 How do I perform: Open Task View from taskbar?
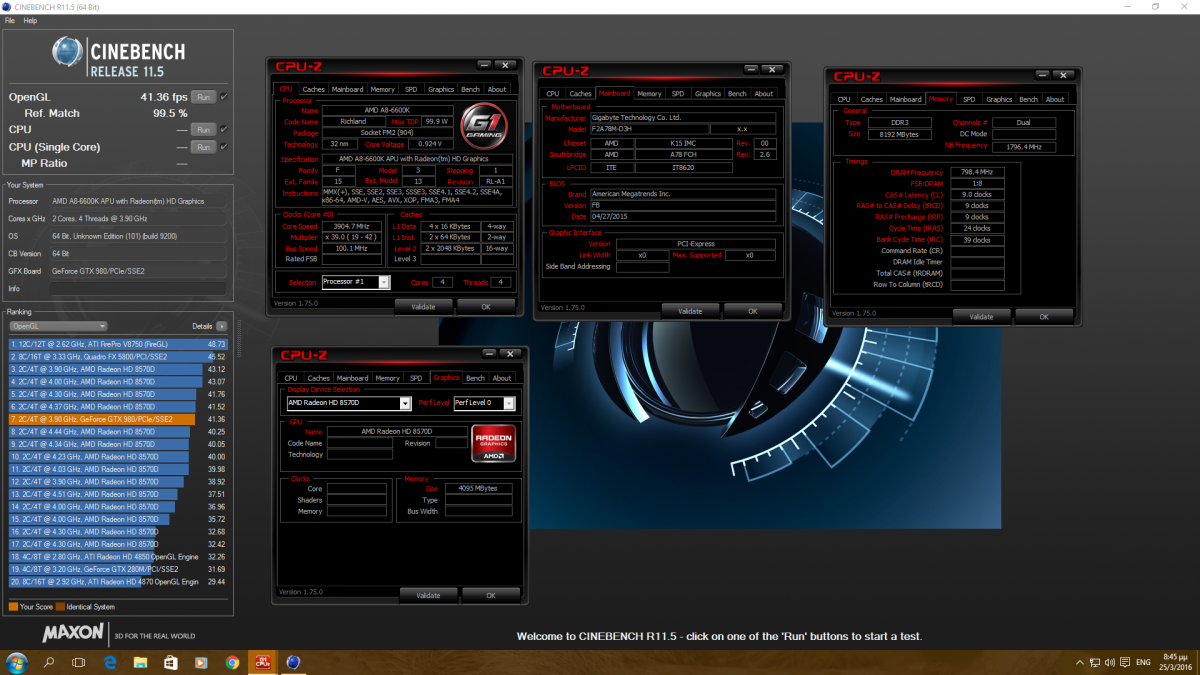79,662
